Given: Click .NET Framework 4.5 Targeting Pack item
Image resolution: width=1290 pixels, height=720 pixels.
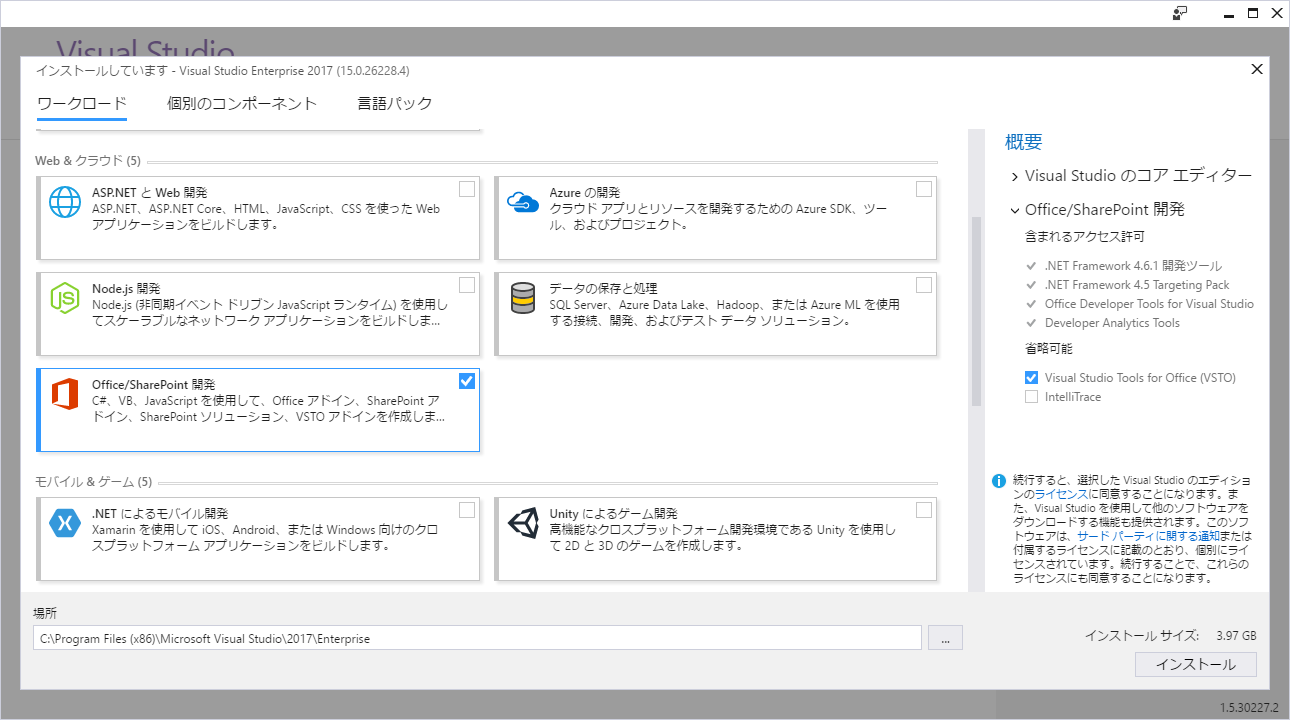Looking at the screenshot, I should point(1137,285).
